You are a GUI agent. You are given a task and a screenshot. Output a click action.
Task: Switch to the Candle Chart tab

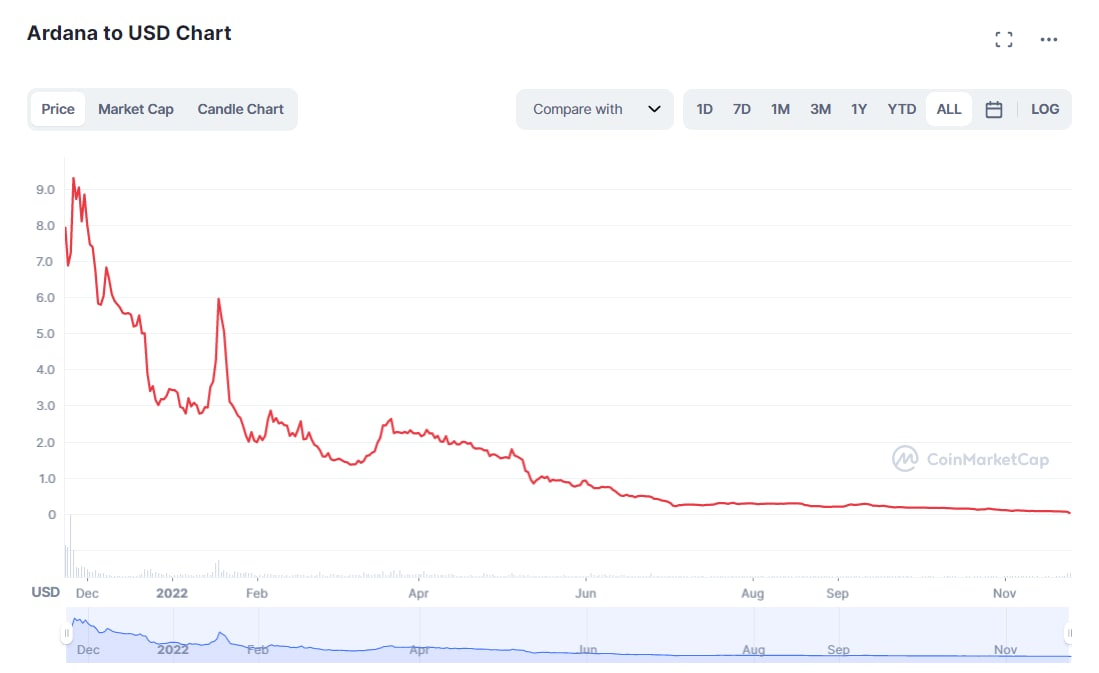(240, 109)
